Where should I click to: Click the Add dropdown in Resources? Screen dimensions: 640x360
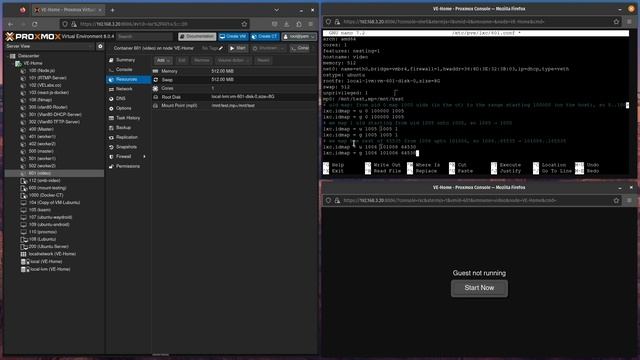[163, 60]
